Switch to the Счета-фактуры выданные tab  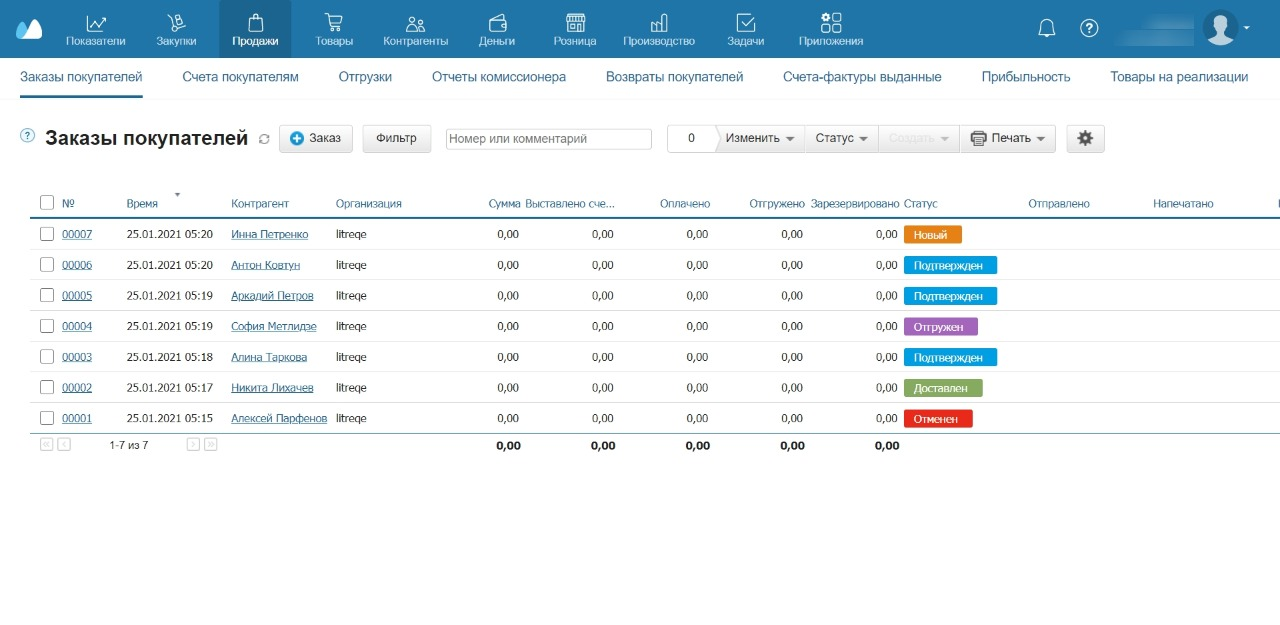tap(862, 77)
